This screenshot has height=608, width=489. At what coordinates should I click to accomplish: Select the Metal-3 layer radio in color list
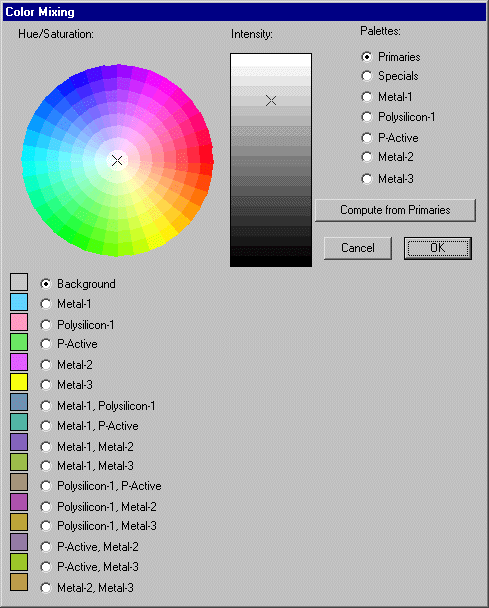coord(46,385)
